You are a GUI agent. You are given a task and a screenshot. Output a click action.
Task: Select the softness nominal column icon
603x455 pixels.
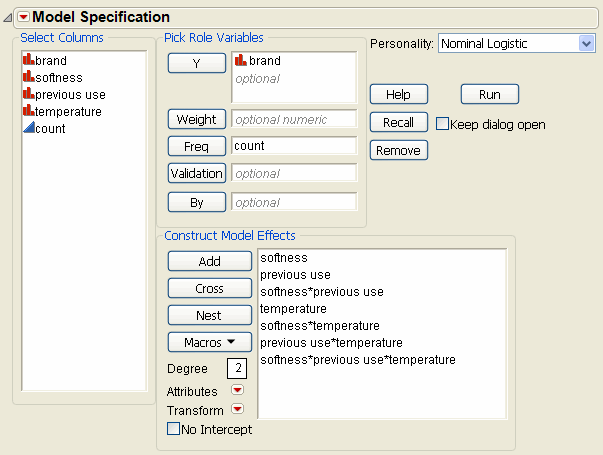(x=27, y=77)
